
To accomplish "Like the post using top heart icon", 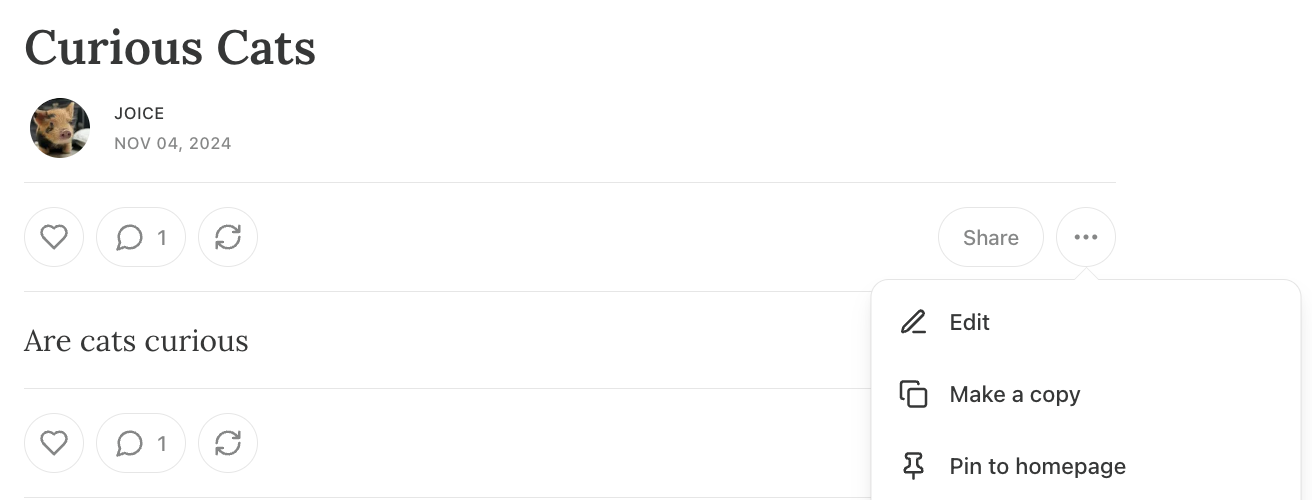I will (x=54, y=237).
